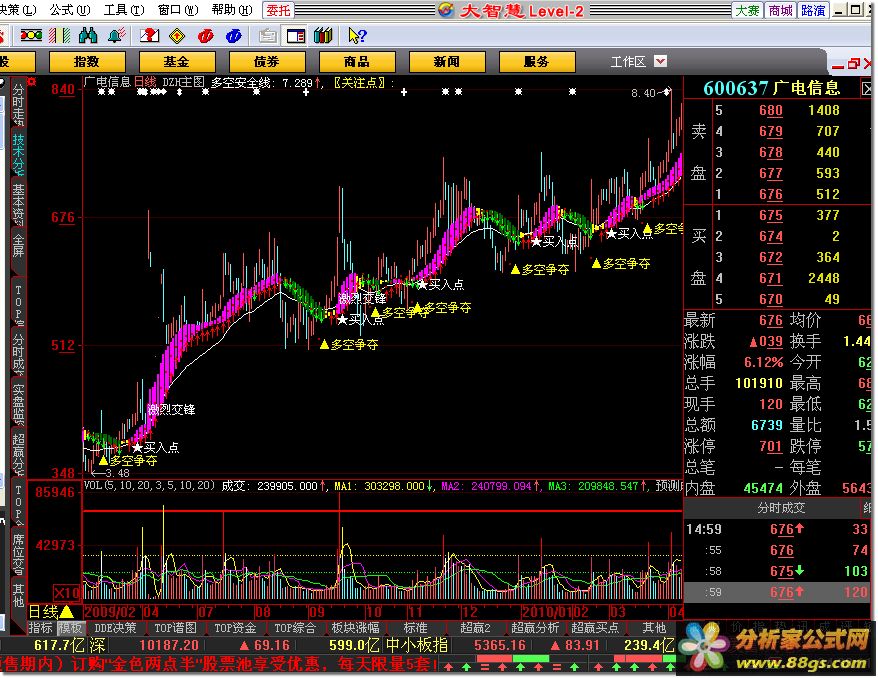Click the binoculars search icon

[87, 36]
